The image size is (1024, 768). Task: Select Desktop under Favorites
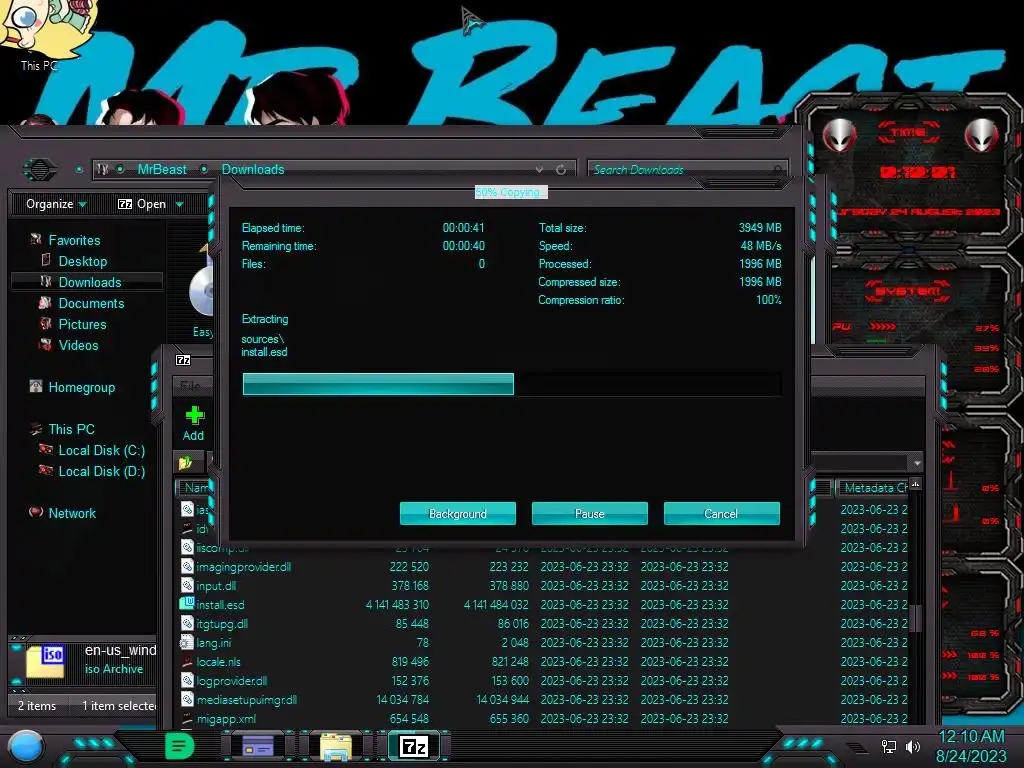pyautogui.click(x=82, y=261)
